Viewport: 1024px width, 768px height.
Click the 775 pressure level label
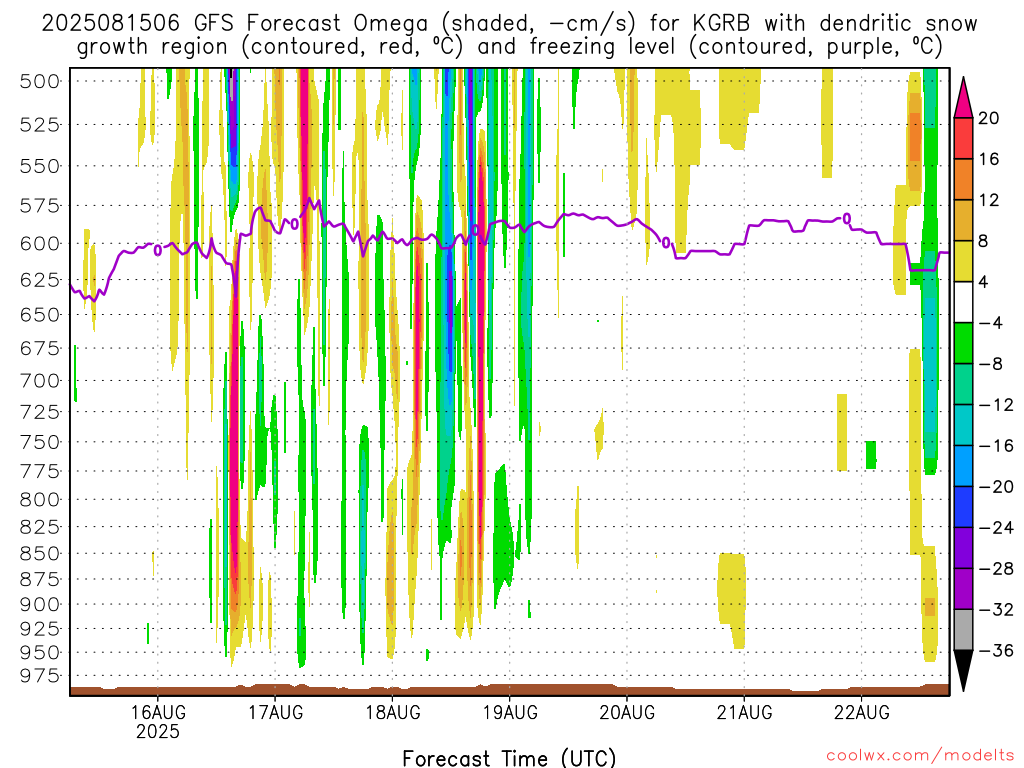pyautogui.click(x=40, y=471)
